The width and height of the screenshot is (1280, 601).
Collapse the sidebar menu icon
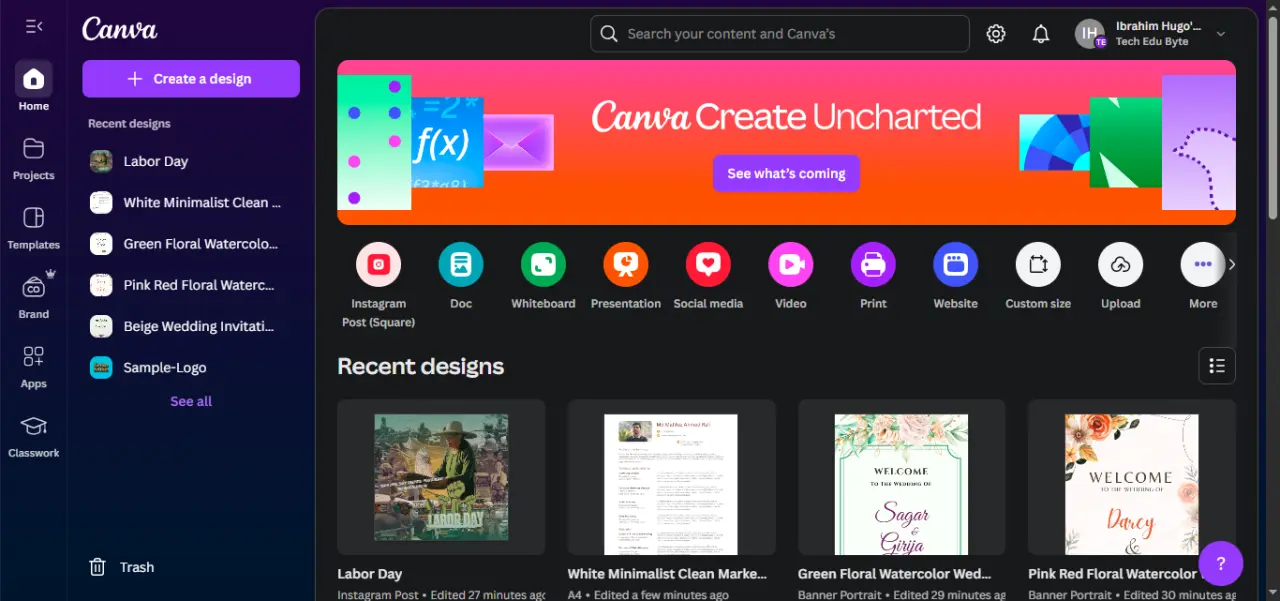pos(34,26)
